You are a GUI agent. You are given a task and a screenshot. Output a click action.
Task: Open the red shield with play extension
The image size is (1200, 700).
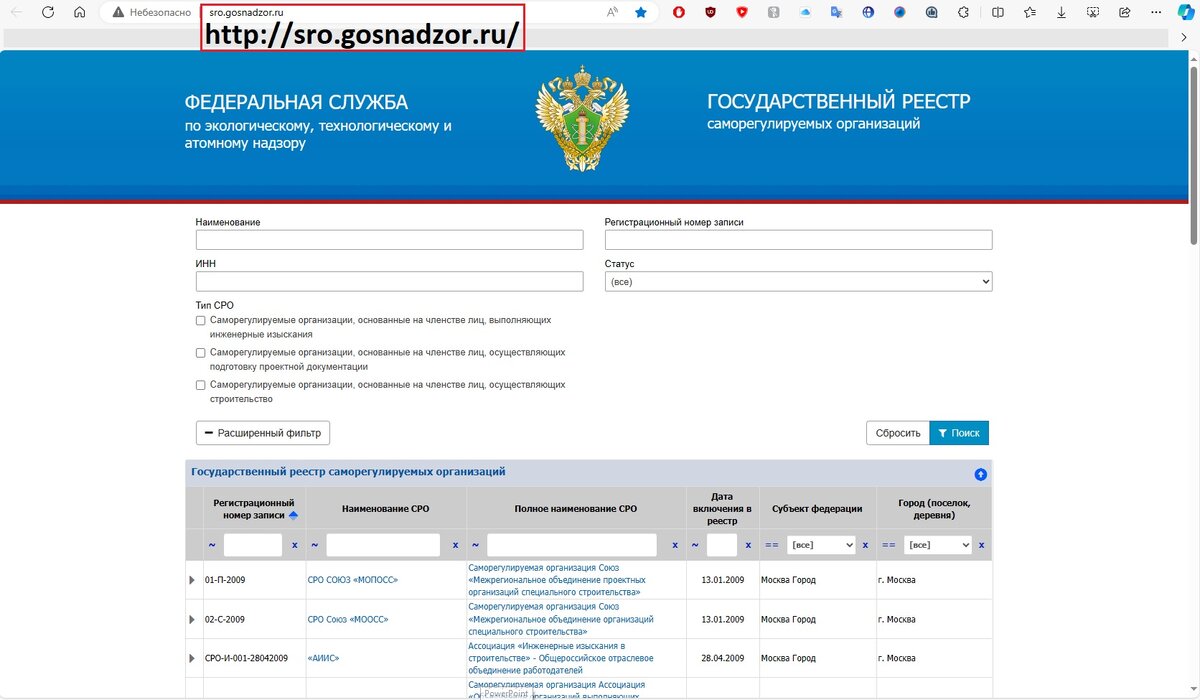pos(742,13)
